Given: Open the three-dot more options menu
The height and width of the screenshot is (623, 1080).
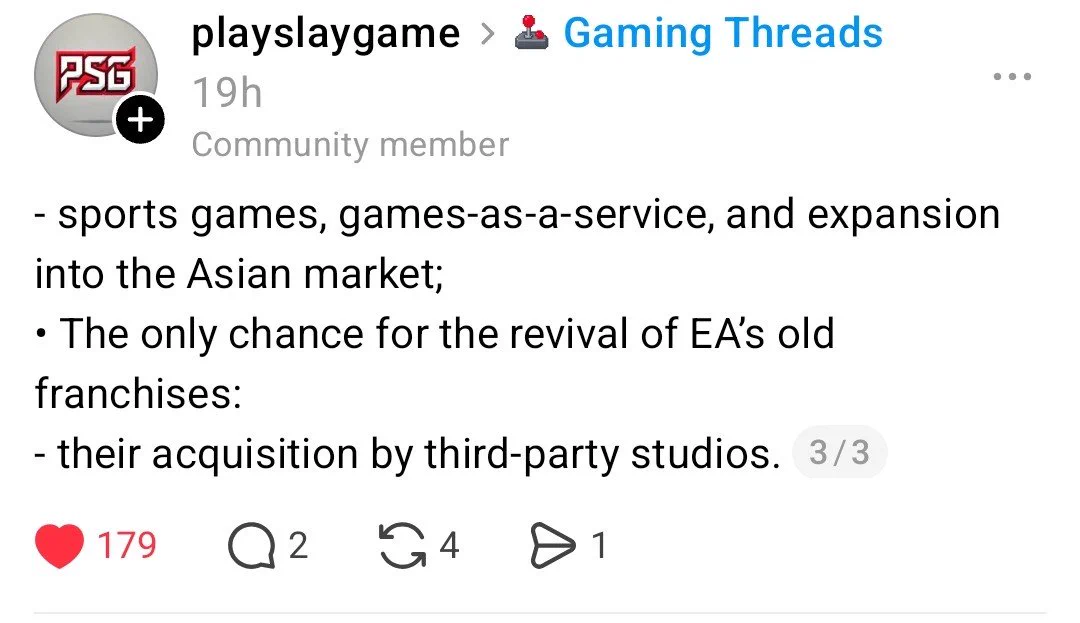Looking at the screenshot, I should [1012, 76].
